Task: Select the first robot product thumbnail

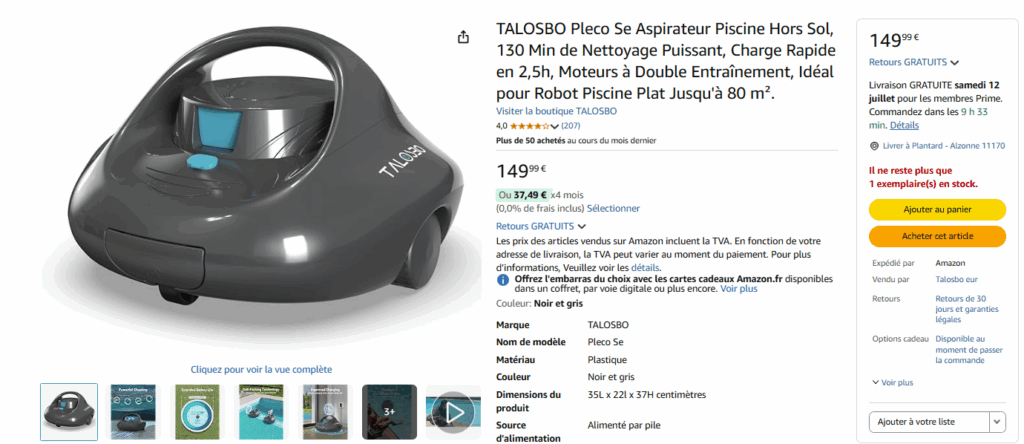Action: coord(69,412)
